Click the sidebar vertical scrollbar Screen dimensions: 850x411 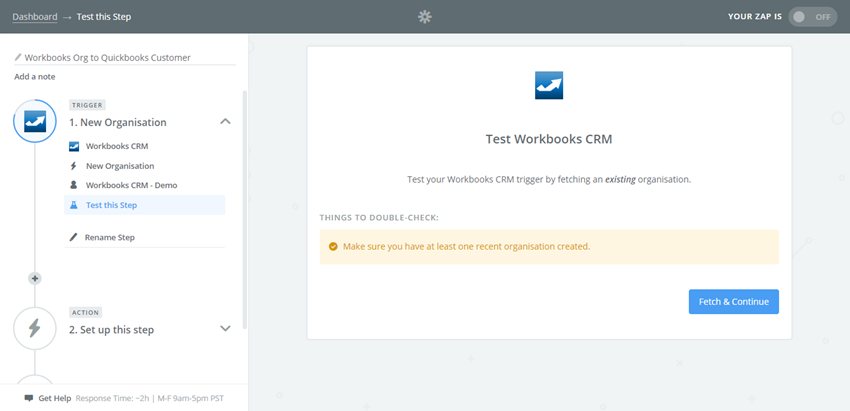245,210
